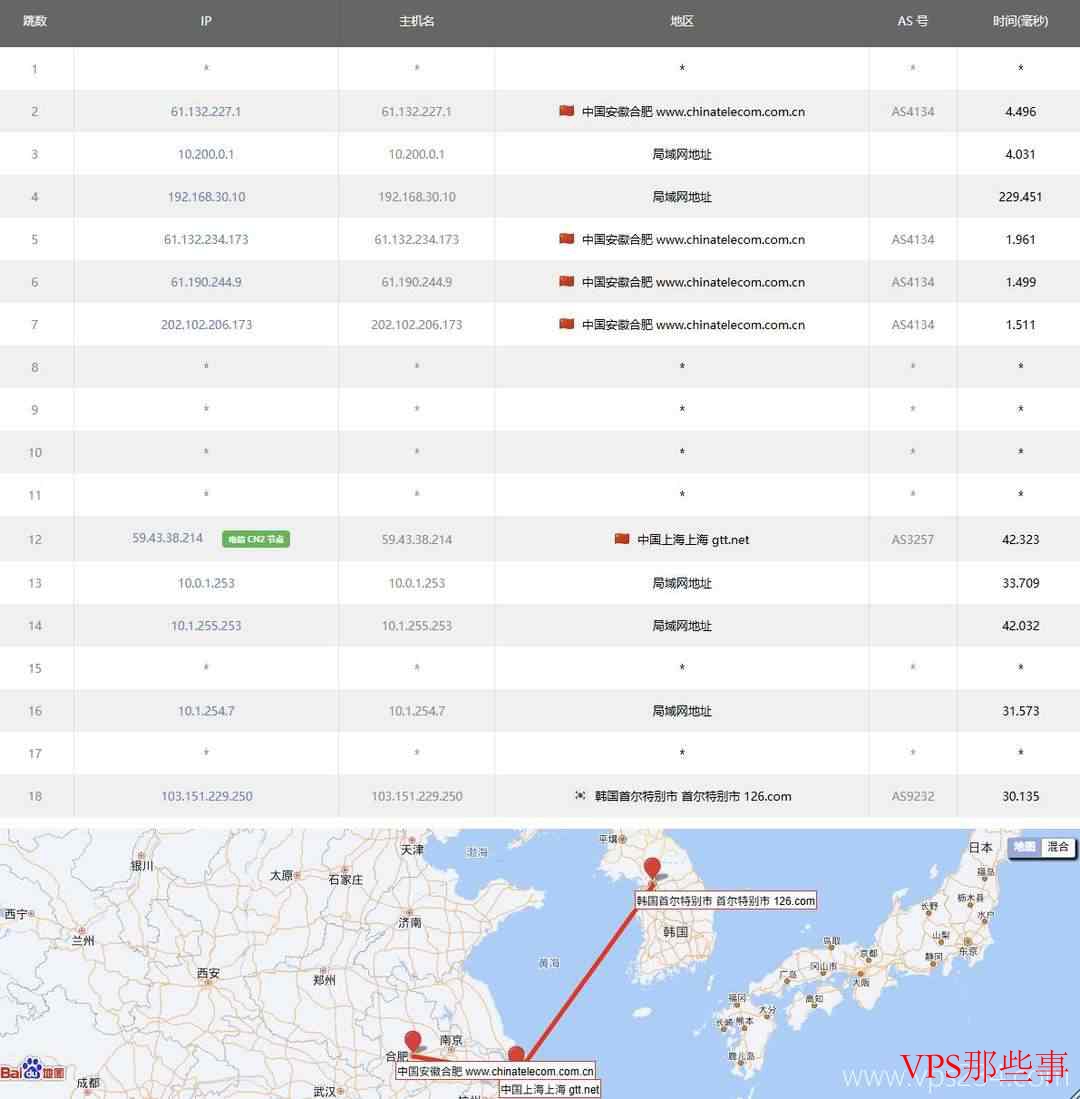Click AS9232 in hop 18 row
This screenshot has width=1080, height=1099.
[x=912, y=796]
